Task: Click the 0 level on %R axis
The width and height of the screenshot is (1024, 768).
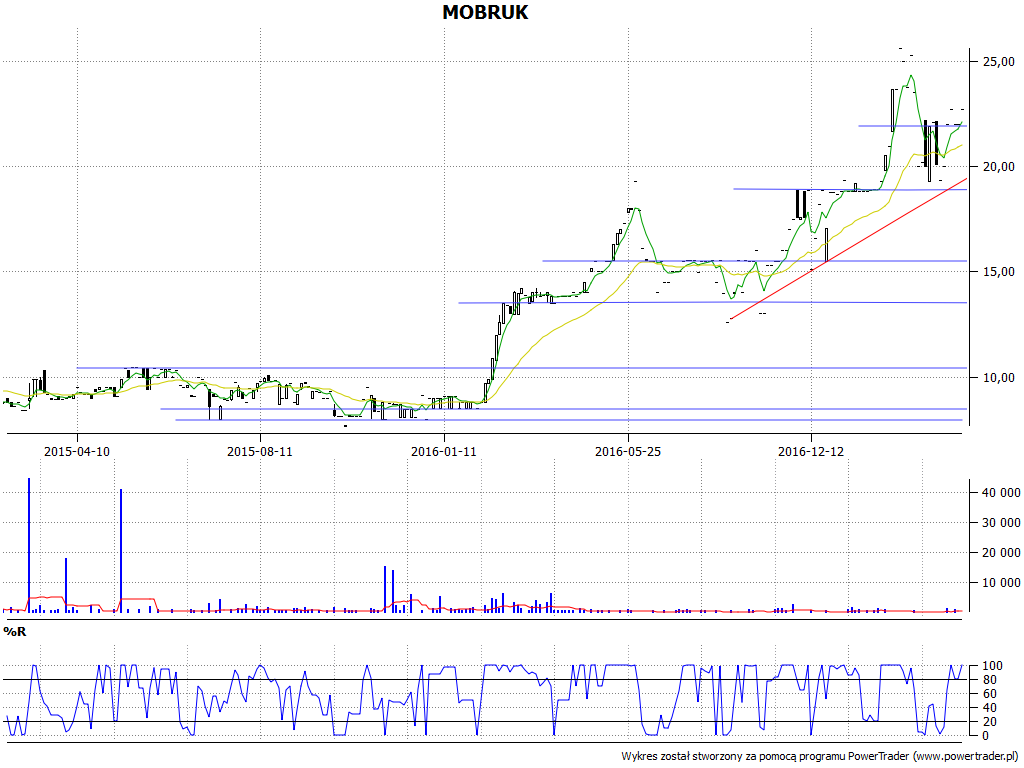Action: pyautogui.click(x=986, y=736)
